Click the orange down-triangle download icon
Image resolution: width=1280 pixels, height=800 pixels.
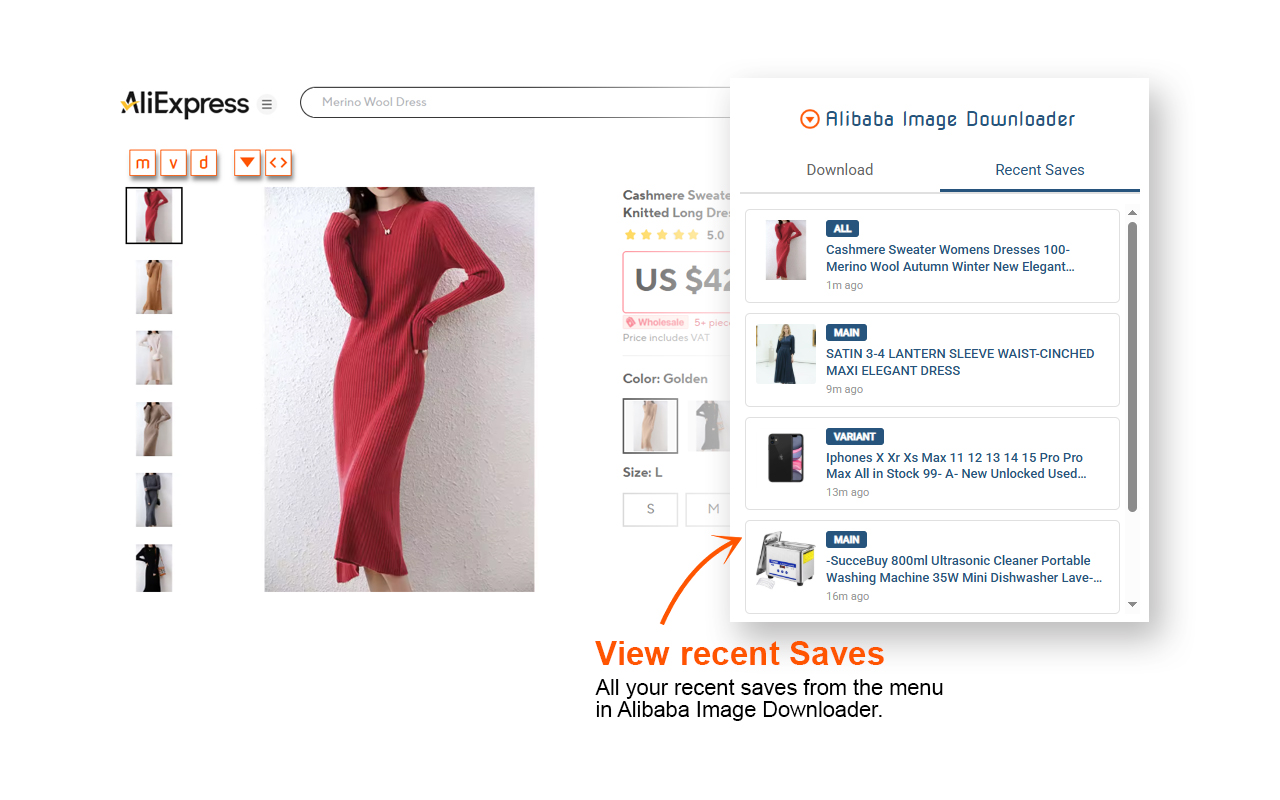[247, 163]
